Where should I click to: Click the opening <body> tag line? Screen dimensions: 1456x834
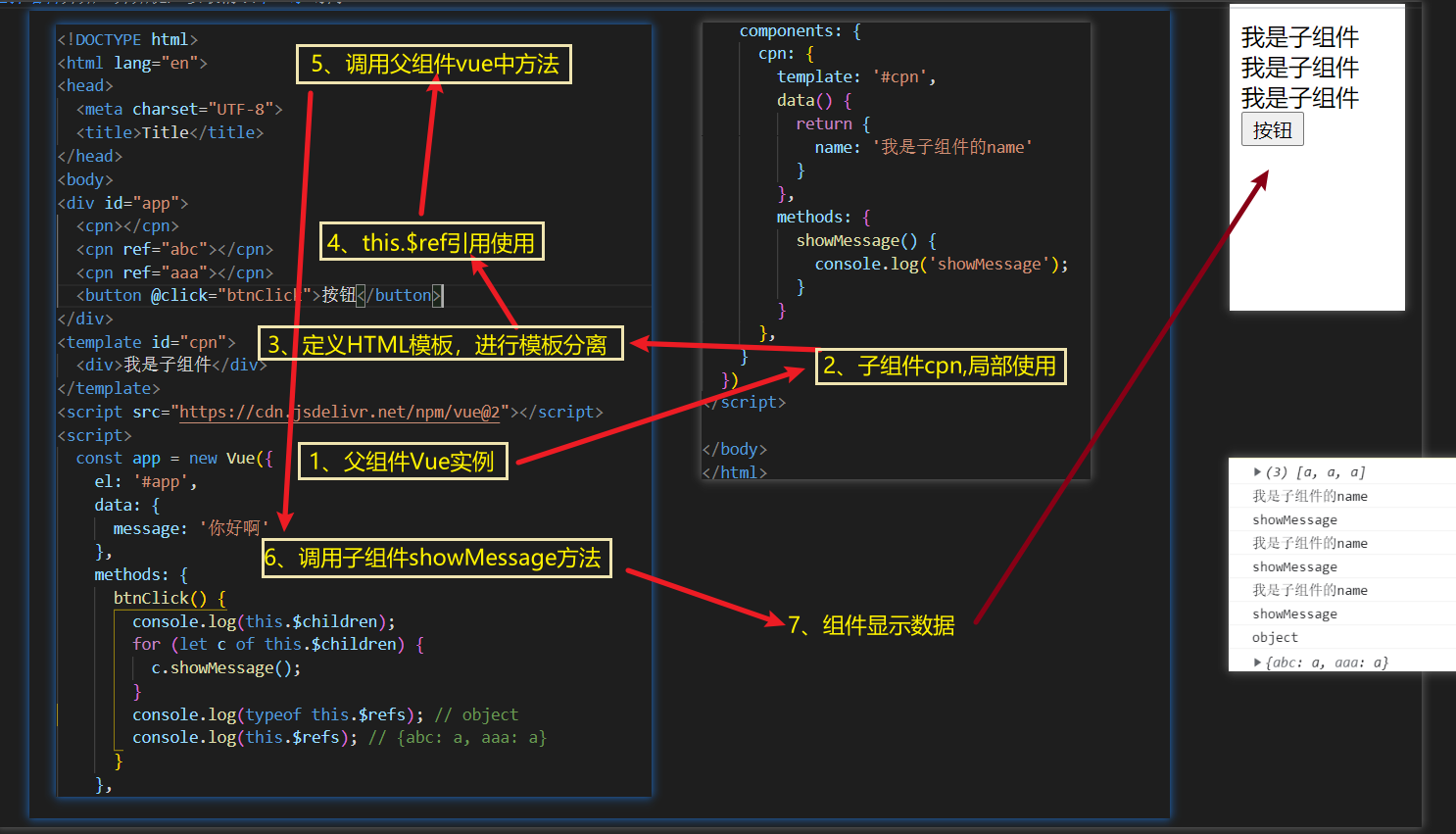(85, 179)
